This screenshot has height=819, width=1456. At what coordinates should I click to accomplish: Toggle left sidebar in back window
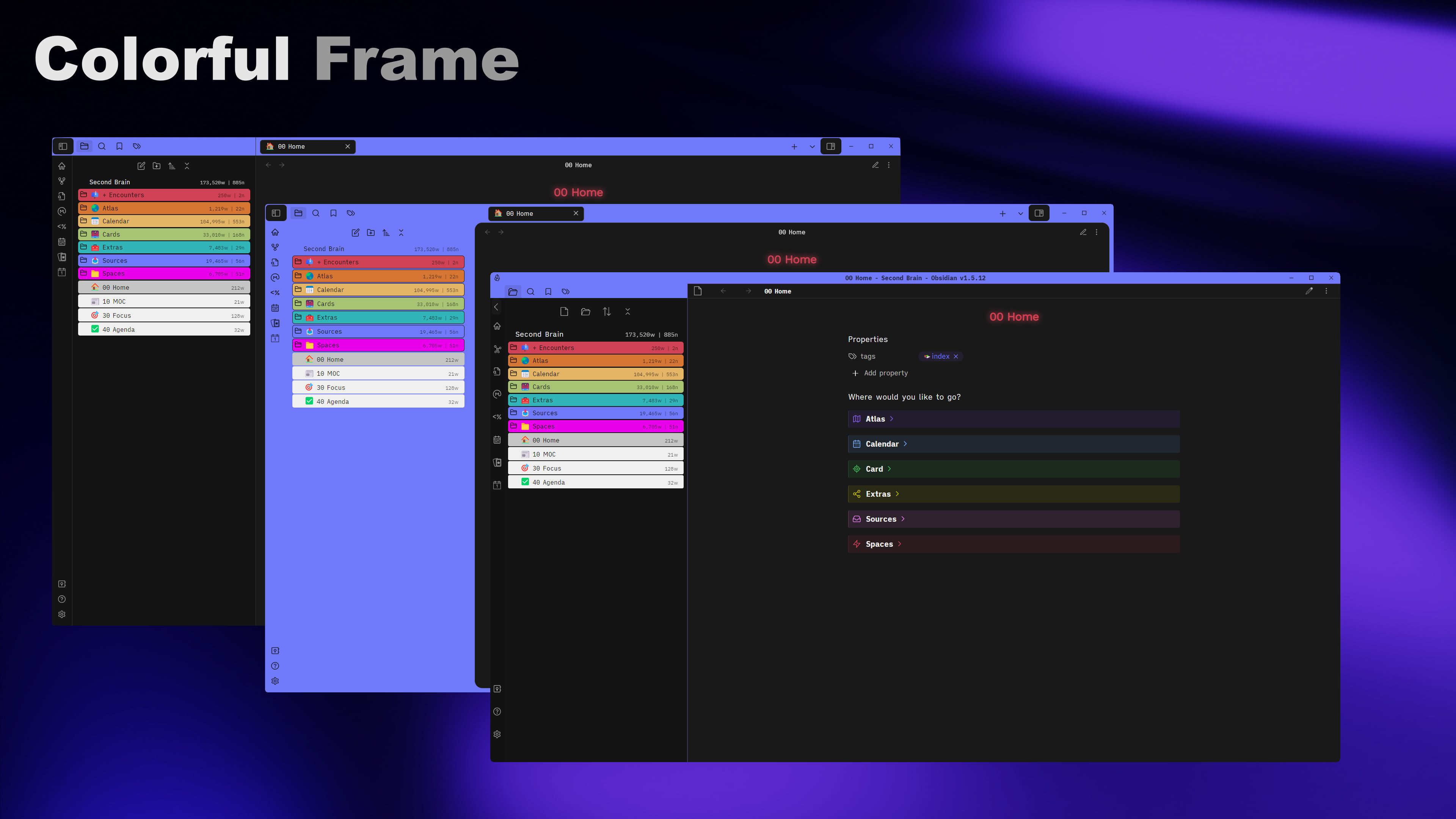click(63, 146)
